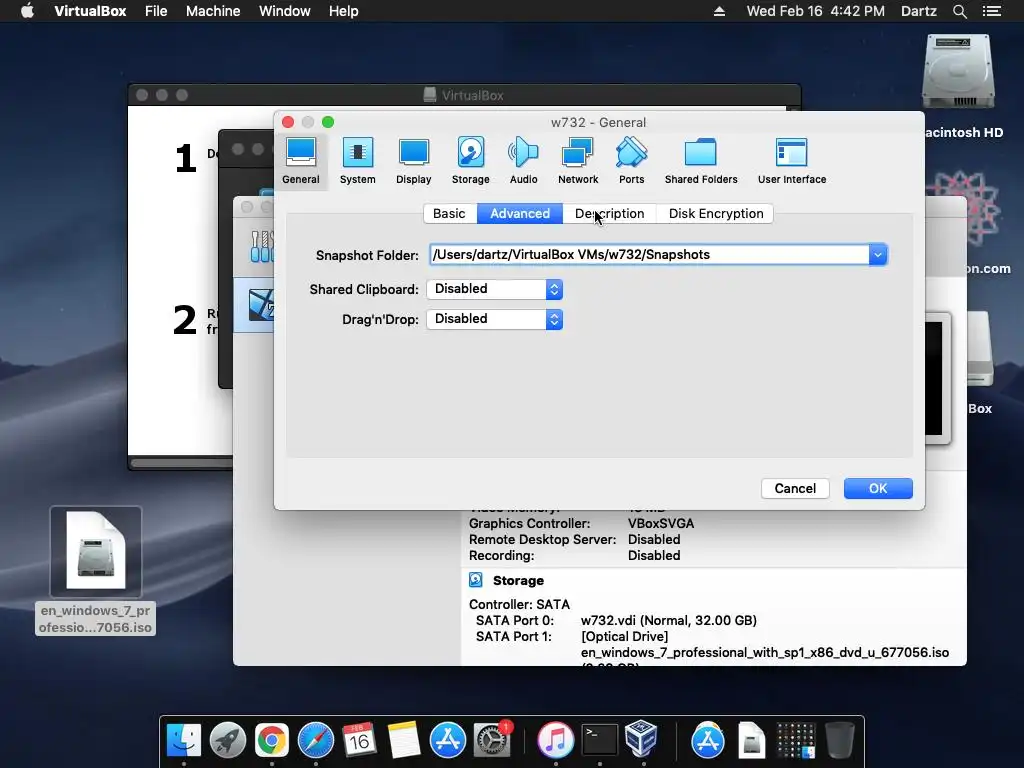Screen dimensions: 1024x768
Task: Open the Shared Clipboard dropdown
Action: [494, 289]
